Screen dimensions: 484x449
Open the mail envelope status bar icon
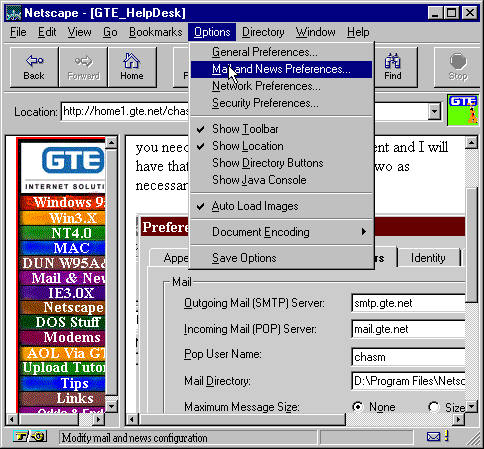(x=433, y=436)
